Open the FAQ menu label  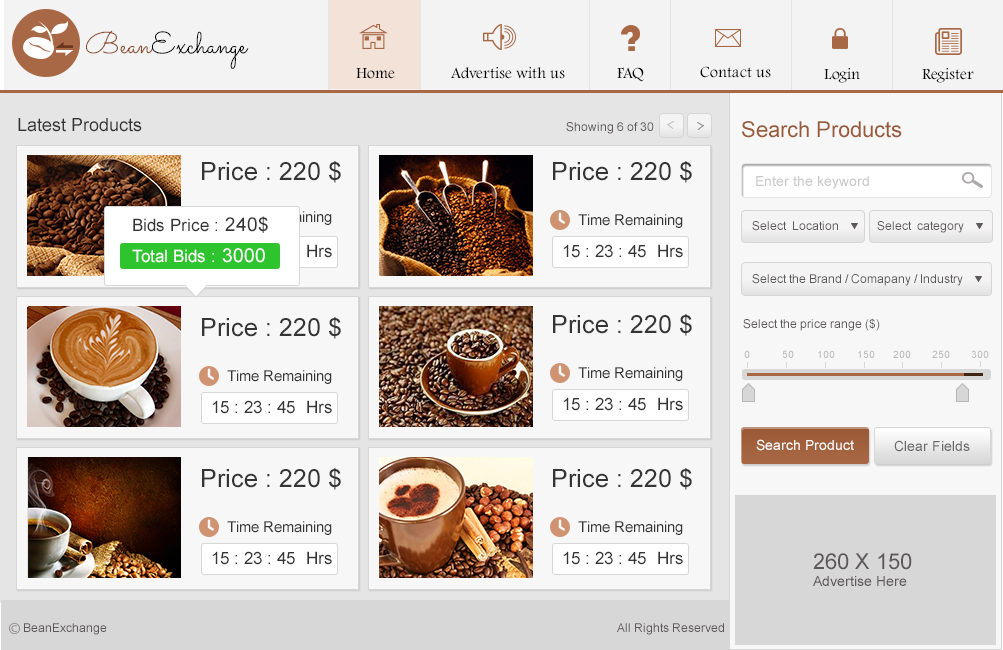point(630,74)
